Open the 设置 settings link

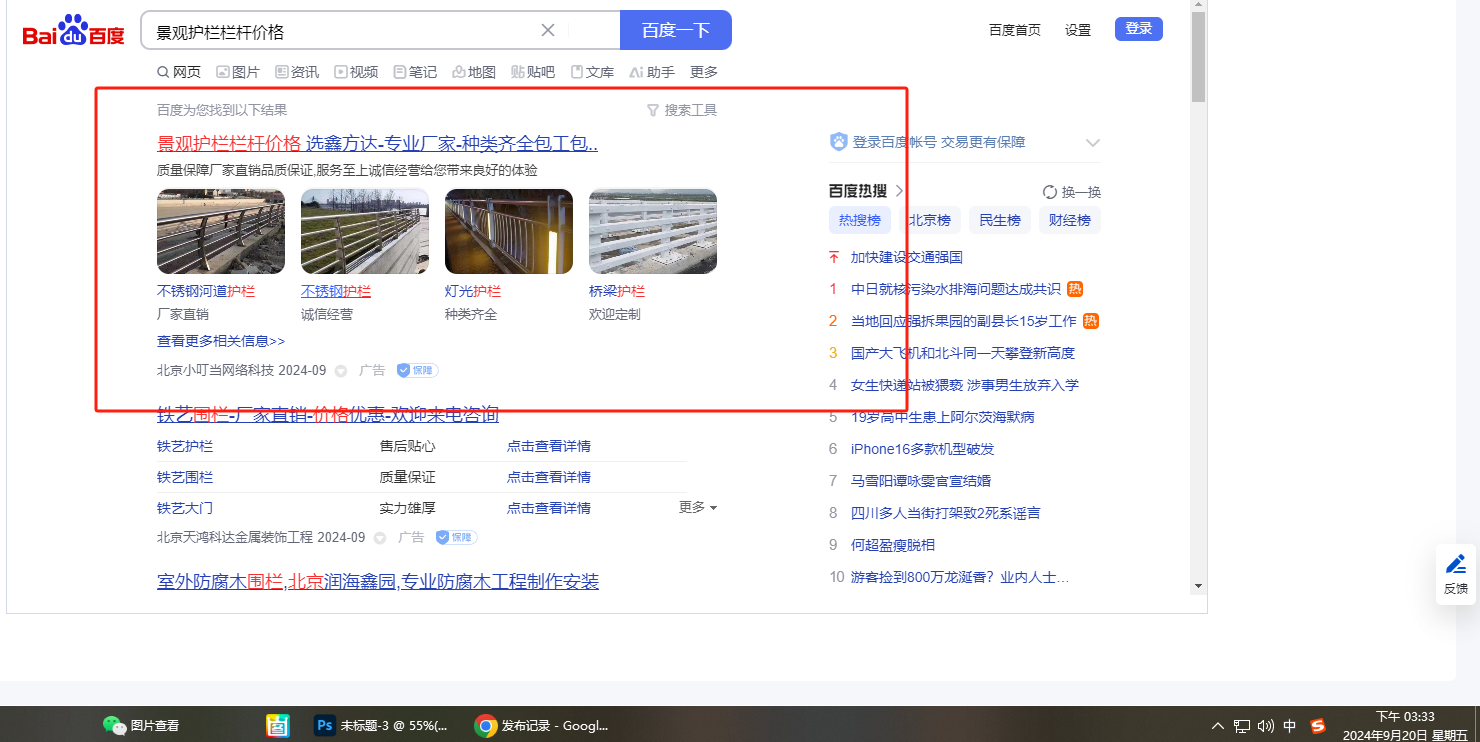[1078, 30]
